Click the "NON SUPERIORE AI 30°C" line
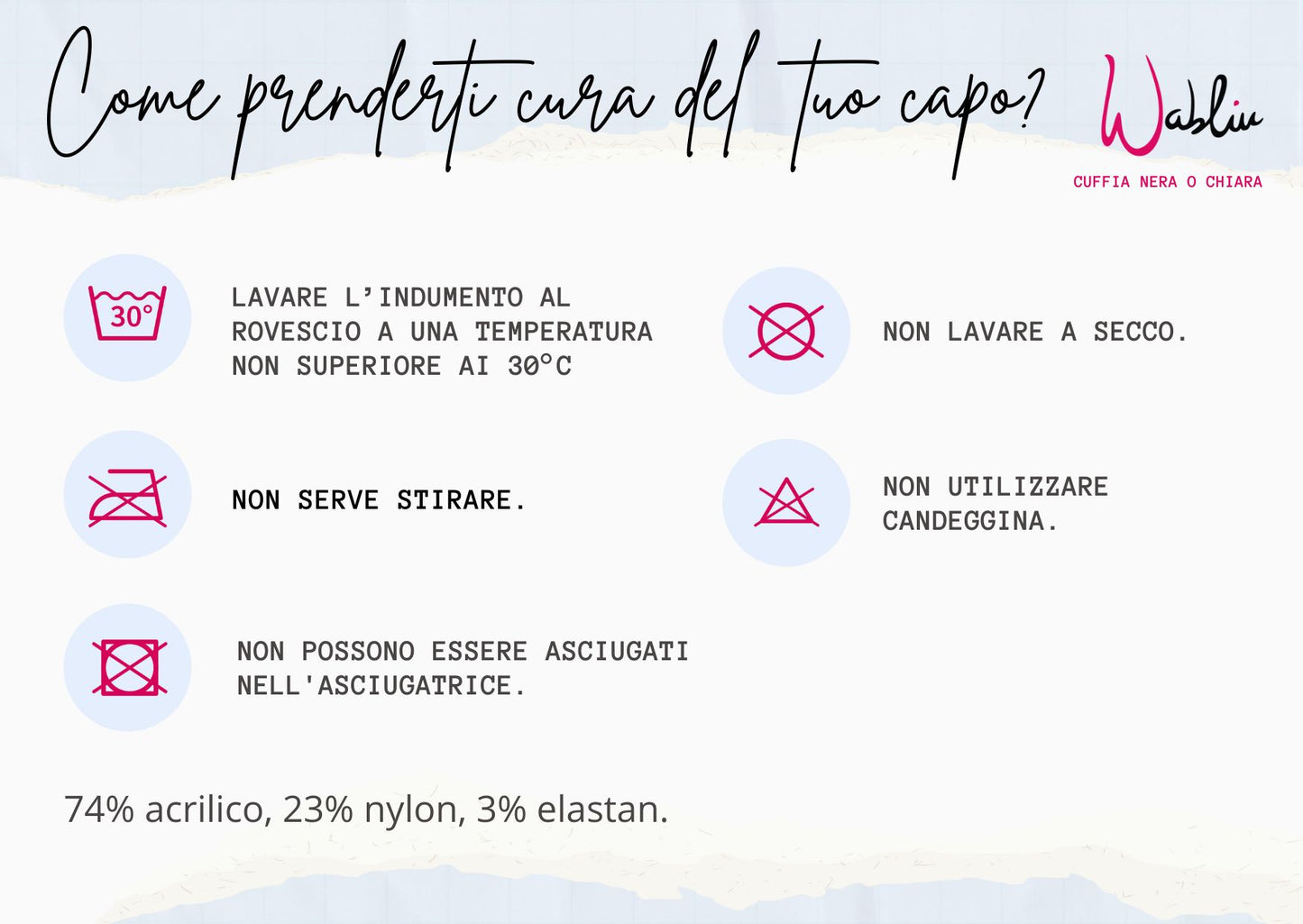 (401, 366)
